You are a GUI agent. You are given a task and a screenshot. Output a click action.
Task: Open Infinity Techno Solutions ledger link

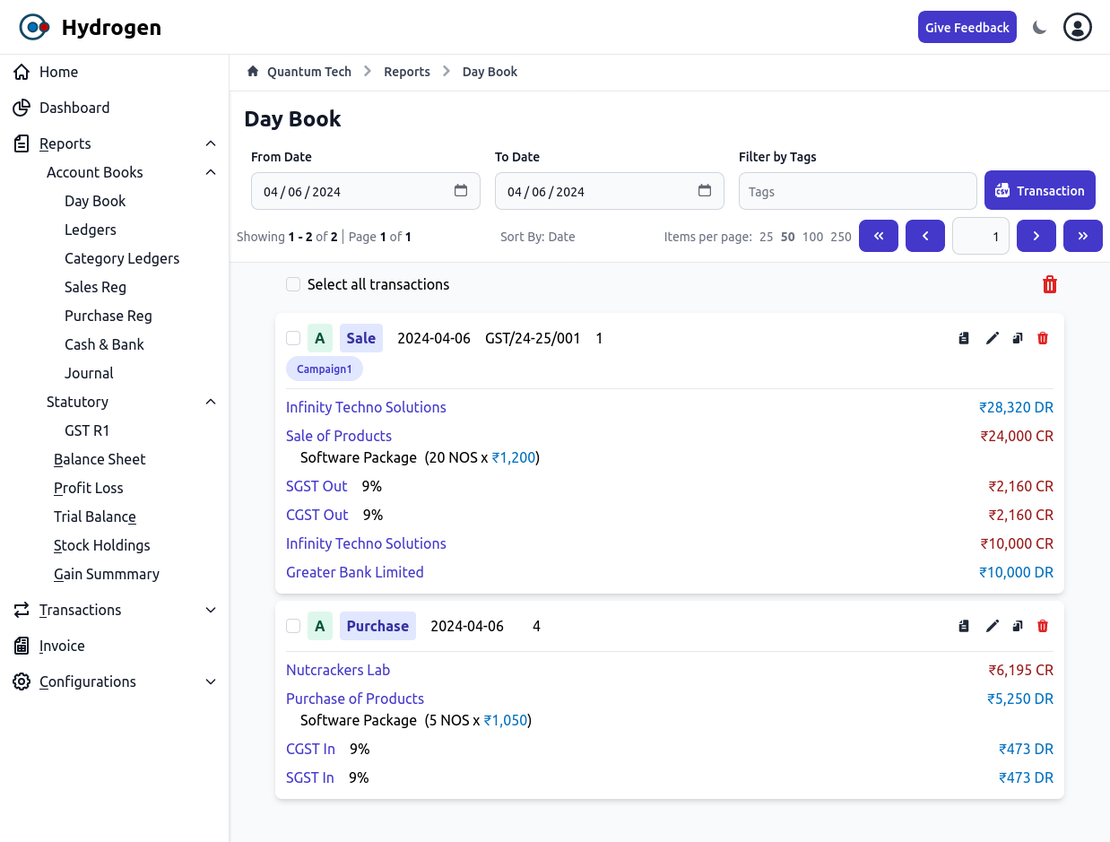(x=366, y=407)
